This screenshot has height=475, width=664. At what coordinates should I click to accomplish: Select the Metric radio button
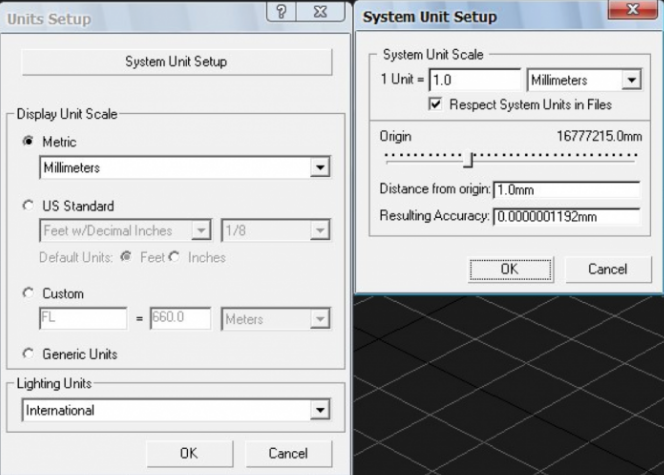(x=28, y=141)
